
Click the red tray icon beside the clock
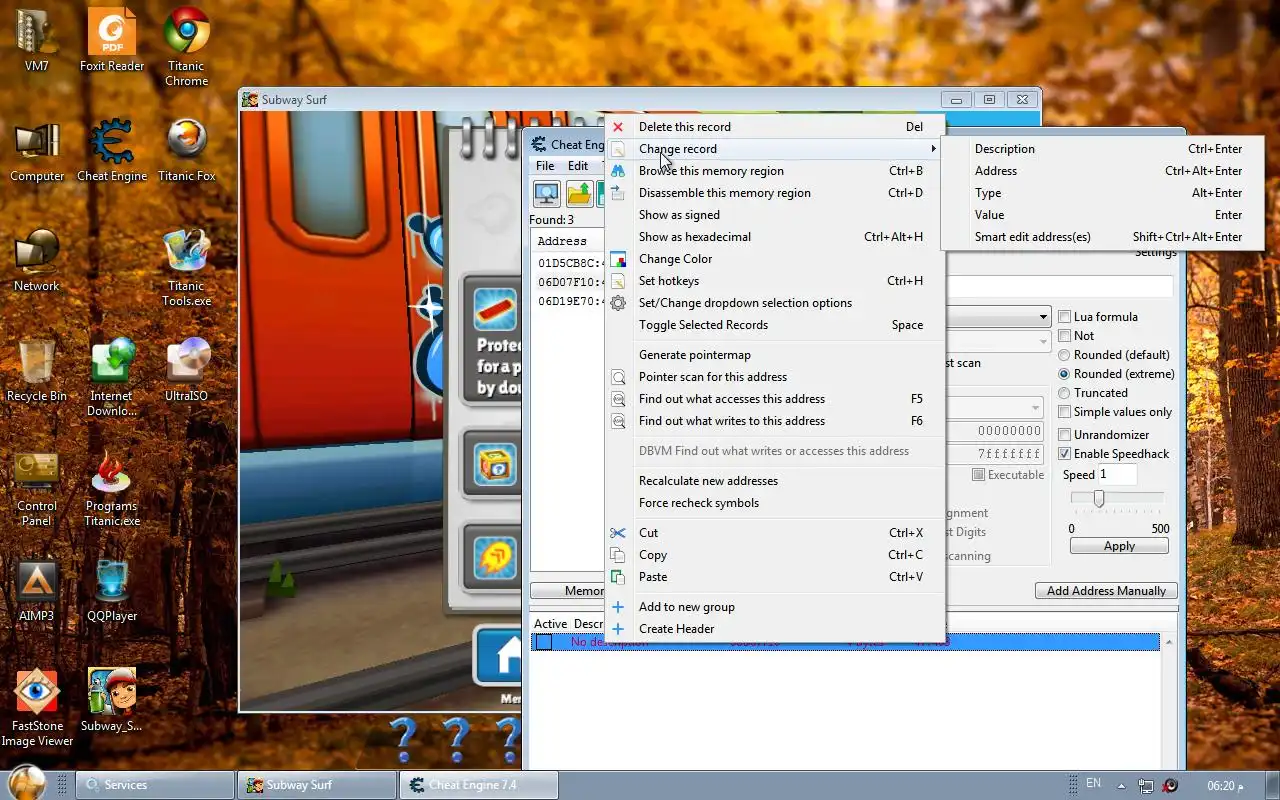[x=1170, y=785]
